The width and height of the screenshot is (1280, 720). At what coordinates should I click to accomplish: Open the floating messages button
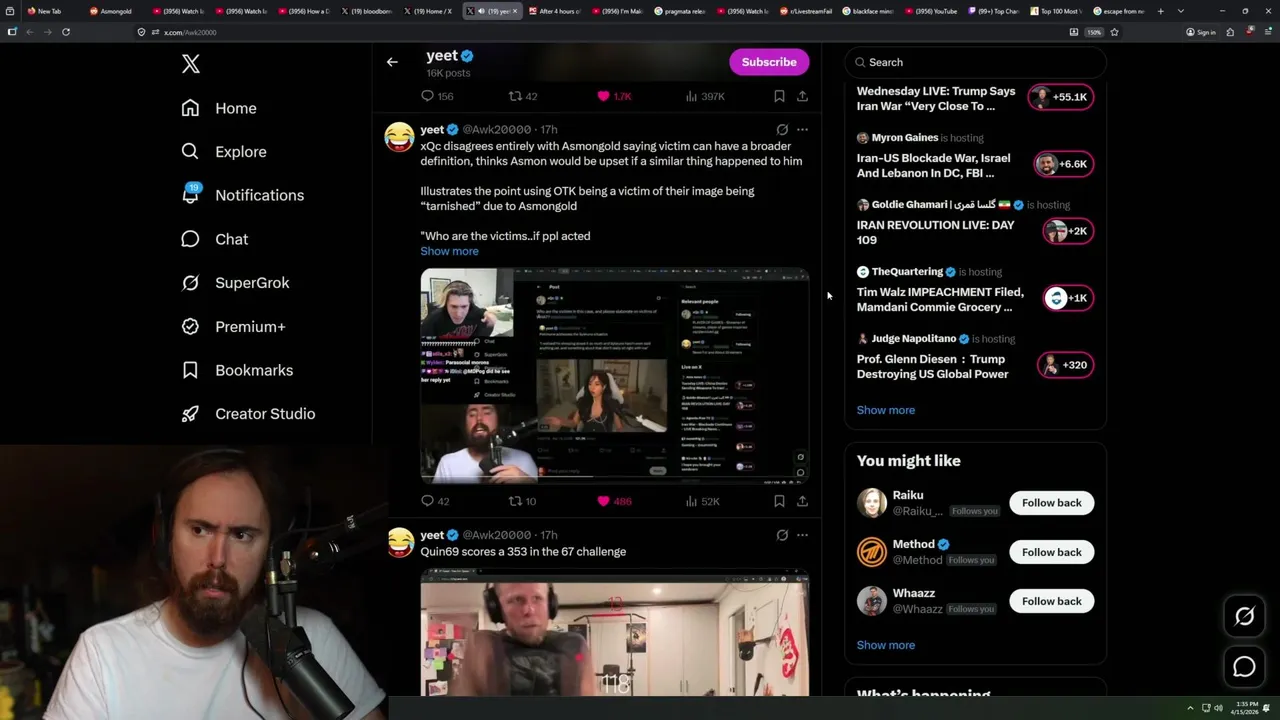point(1244,667)
